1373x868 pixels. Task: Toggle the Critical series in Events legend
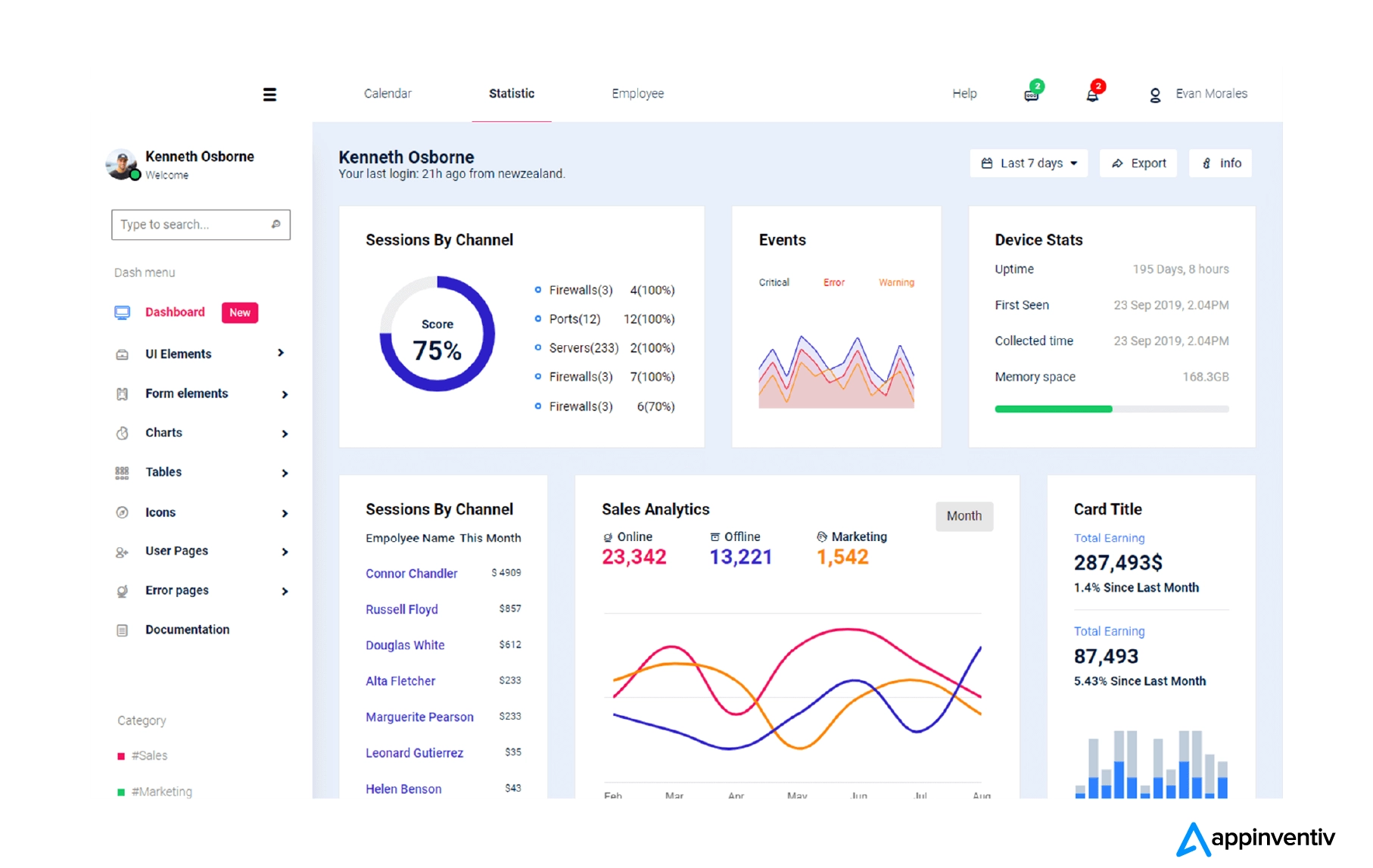774,282
